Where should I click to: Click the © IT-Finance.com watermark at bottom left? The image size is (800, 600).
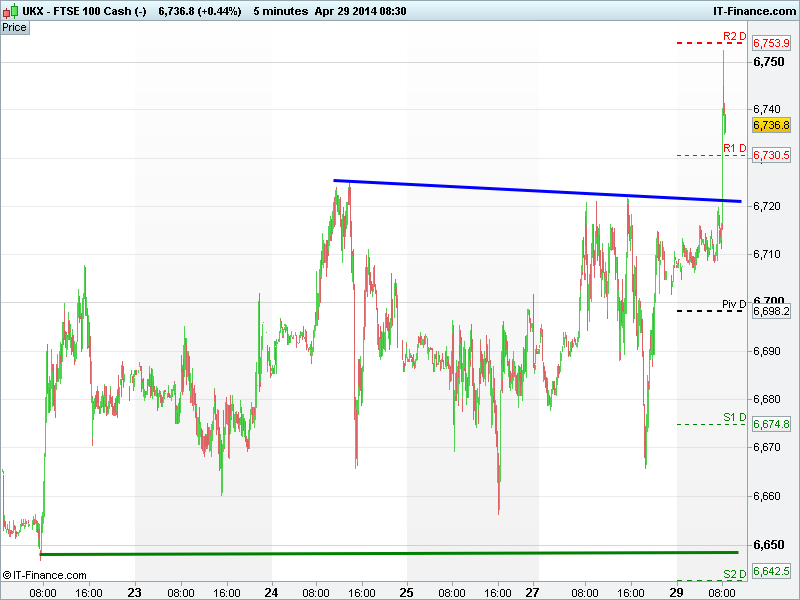[45, 575]
